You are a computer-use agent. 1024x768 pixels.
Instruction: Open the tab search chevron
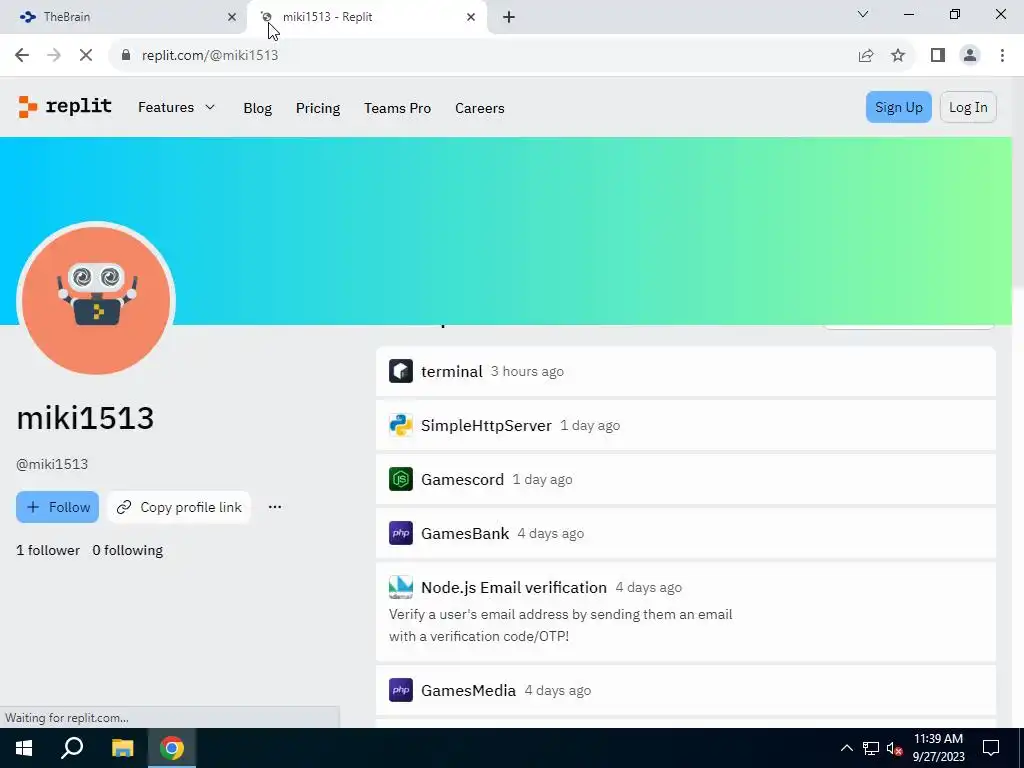pos(863,14)
